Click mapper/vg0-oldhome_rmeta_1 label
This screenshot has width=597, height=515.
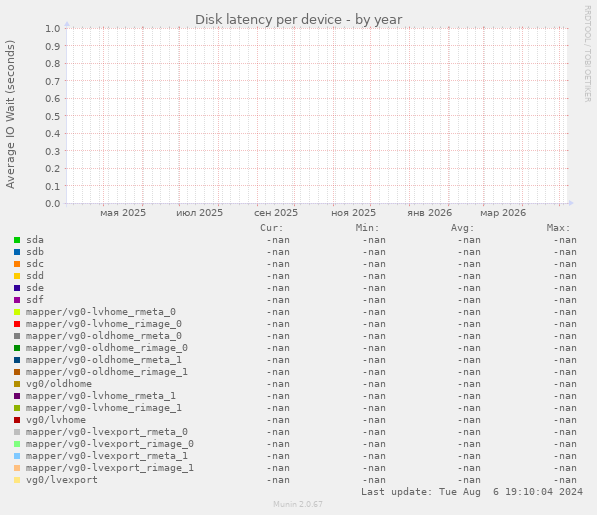104,360
